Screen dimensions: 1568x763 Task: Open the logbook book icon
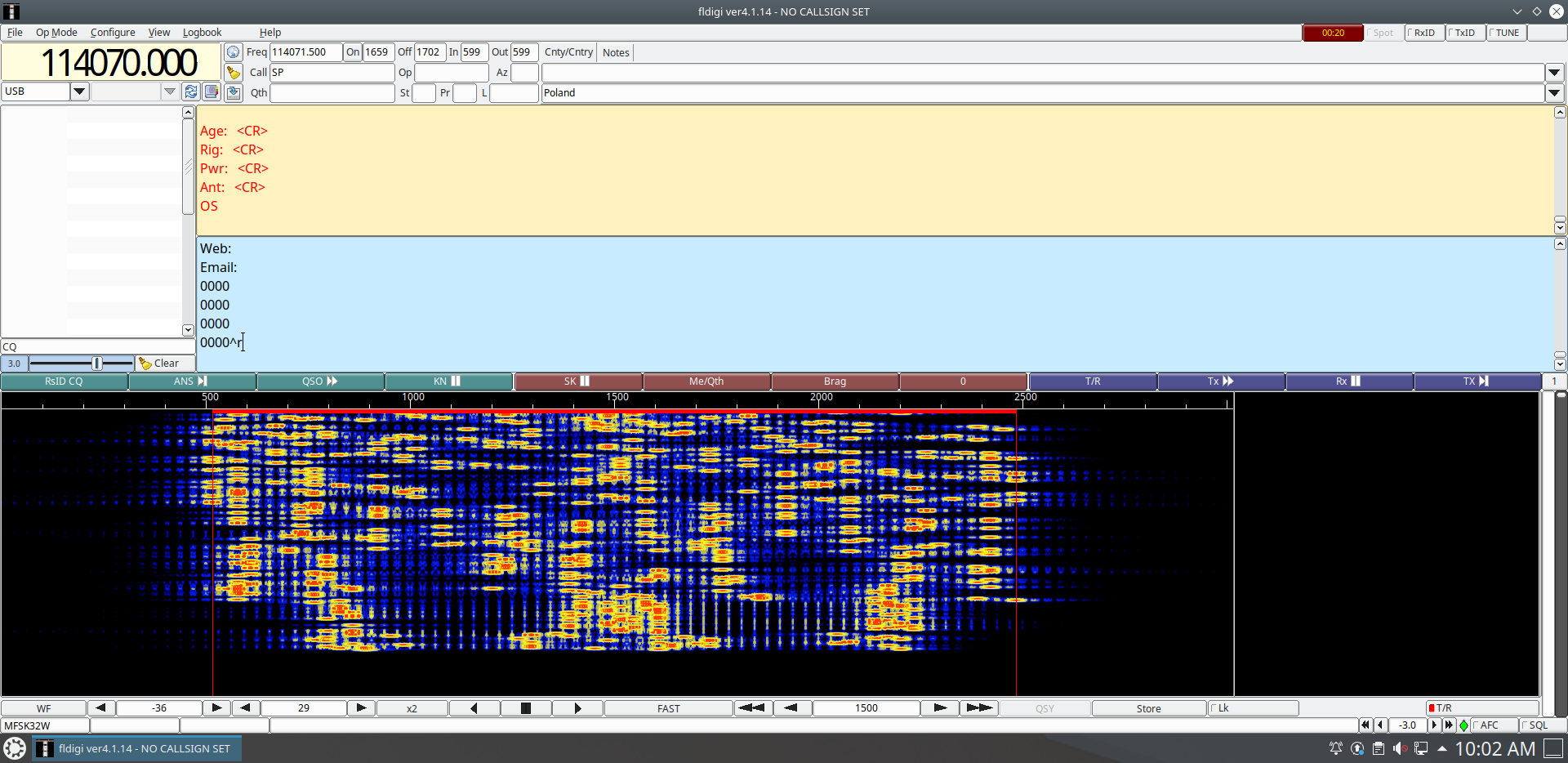coord(212,91)
